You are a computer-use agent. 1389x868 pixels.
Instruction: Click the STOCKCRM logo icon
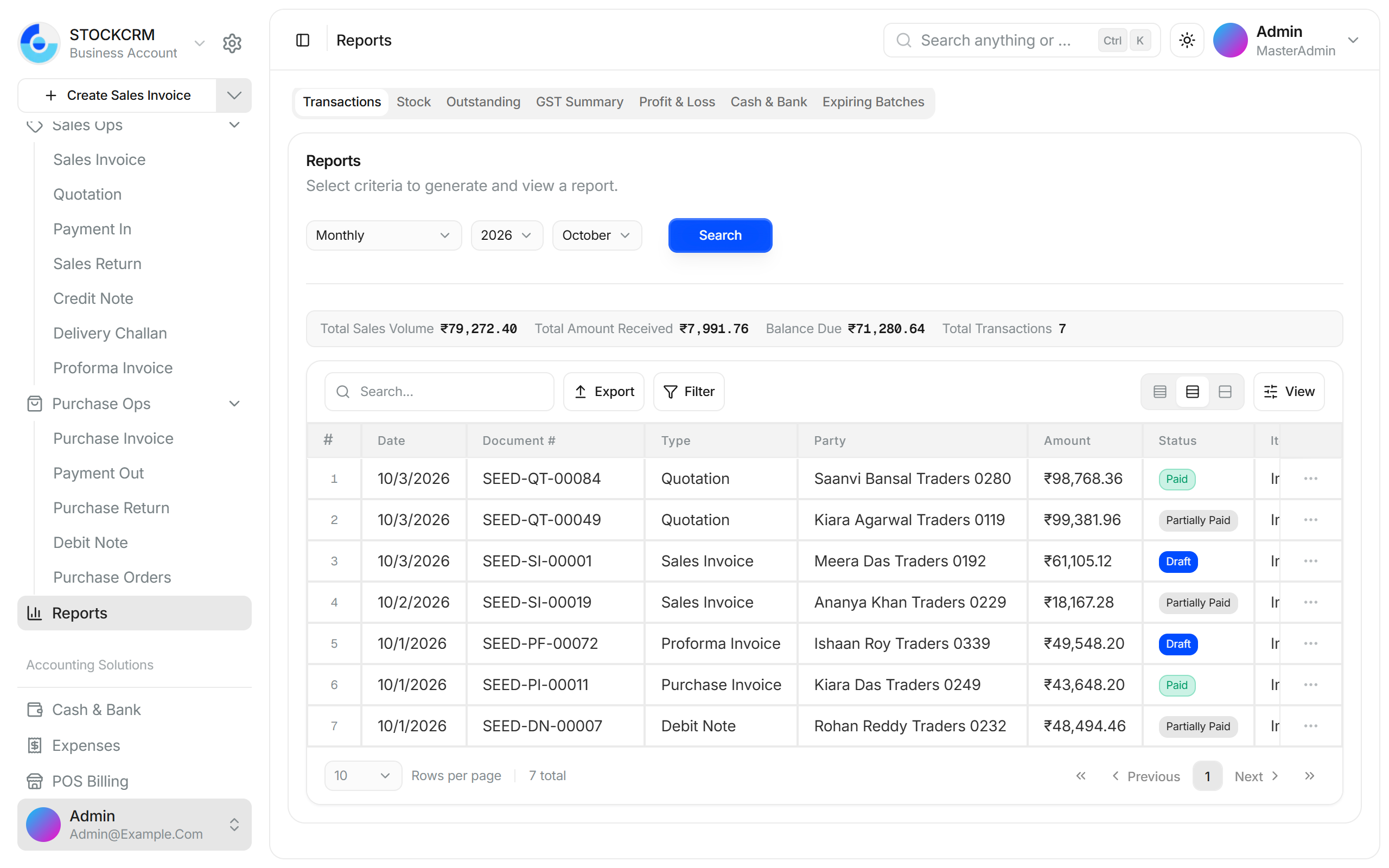point(39,43)
